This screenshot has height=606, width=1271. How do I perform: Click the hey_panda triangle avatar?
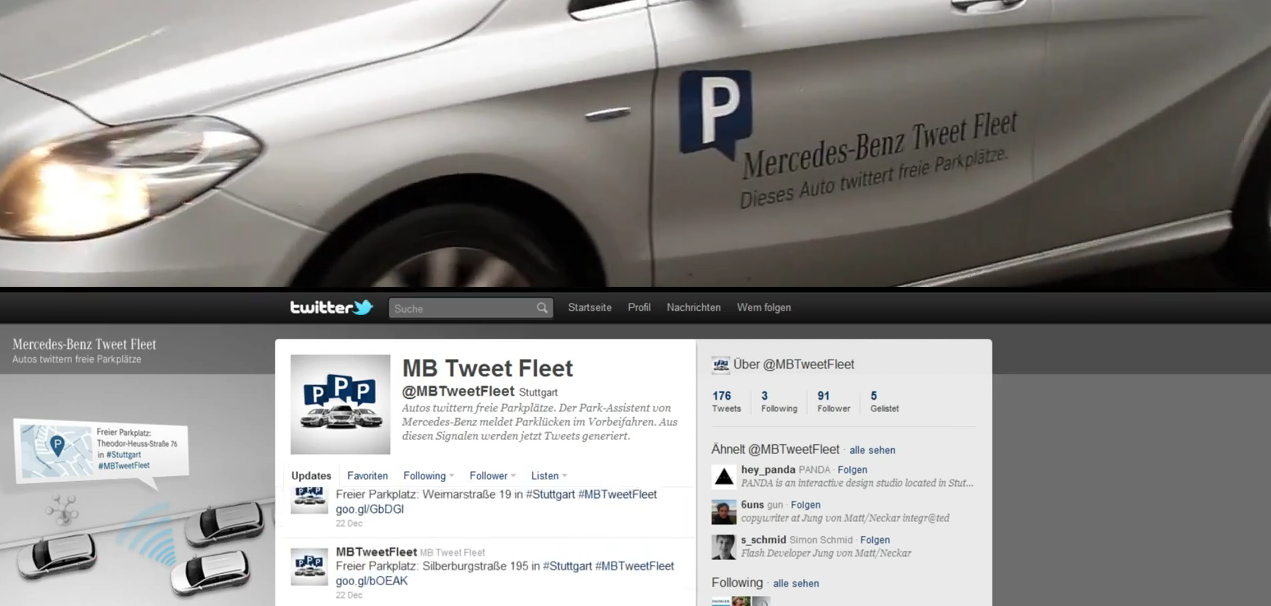coord(724,476)
